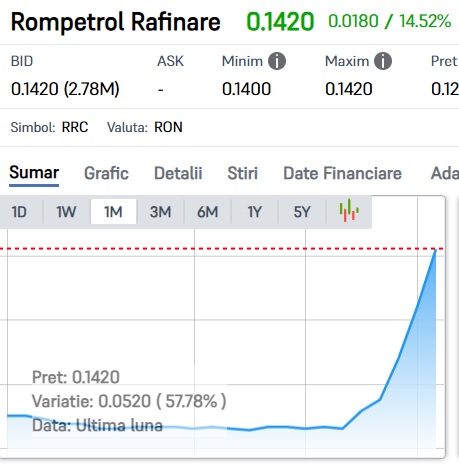This screenshot has height=466, width=459.
Task: Click the Minim value 0.1400
Action: [246, 89]
